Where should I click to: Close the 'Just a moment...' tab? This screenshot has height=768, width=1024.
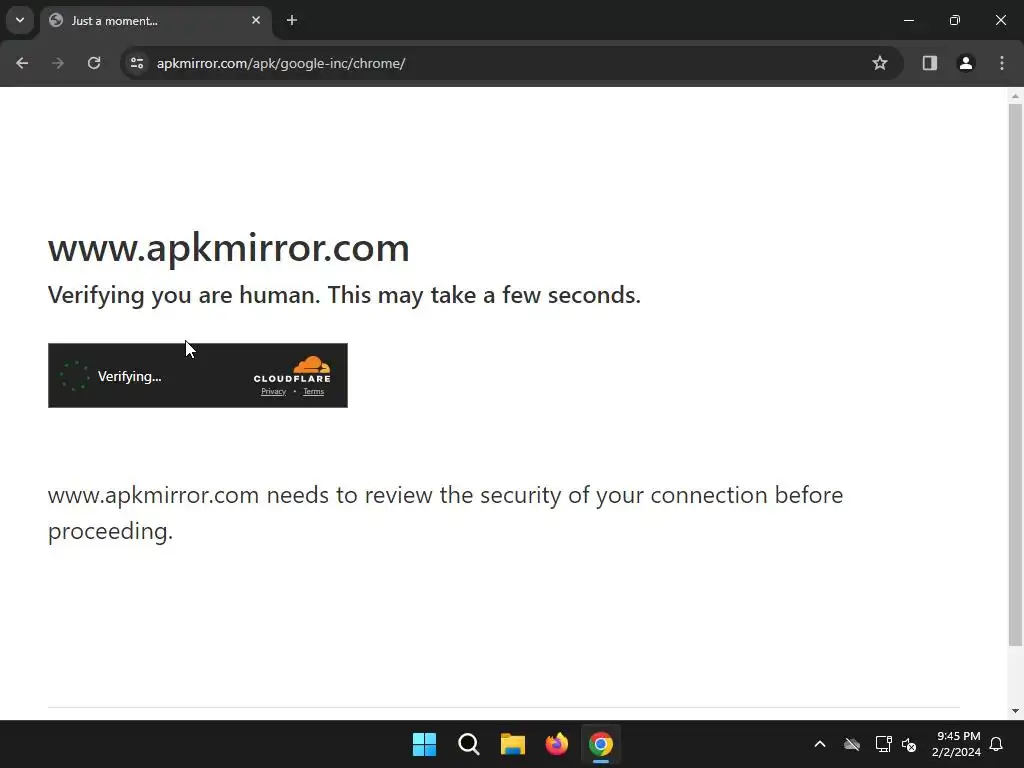point(256,20)
